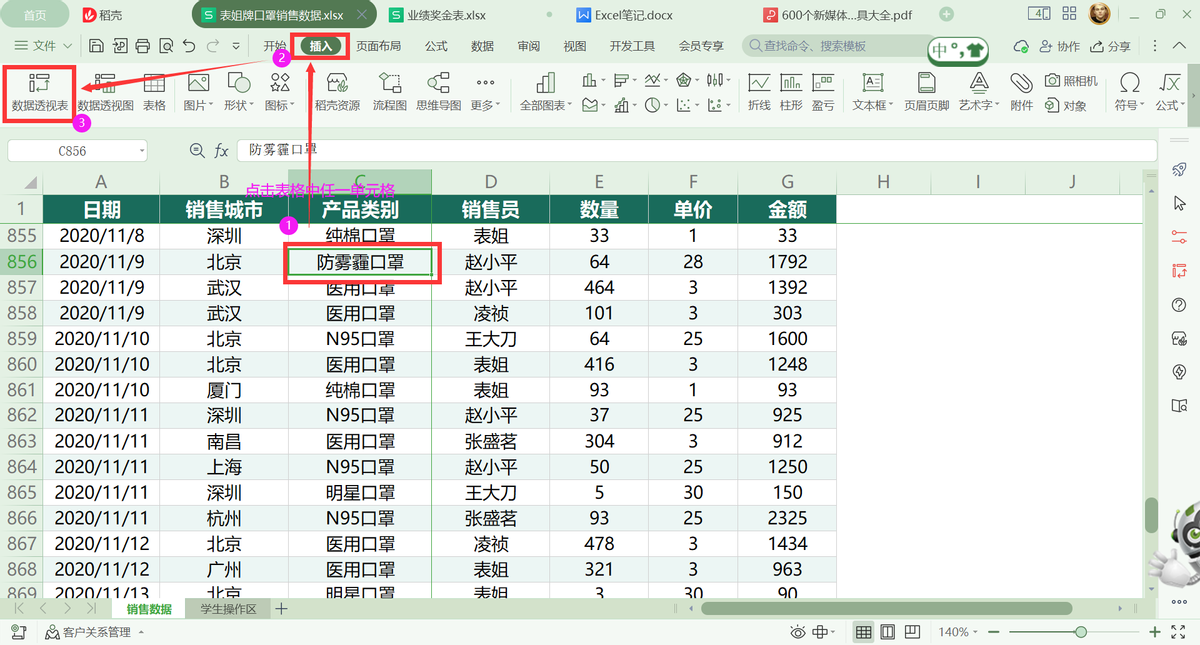Select cell containing 防雾霾口罩
This screenshot has height=645, width=1200.
point(360,262)
